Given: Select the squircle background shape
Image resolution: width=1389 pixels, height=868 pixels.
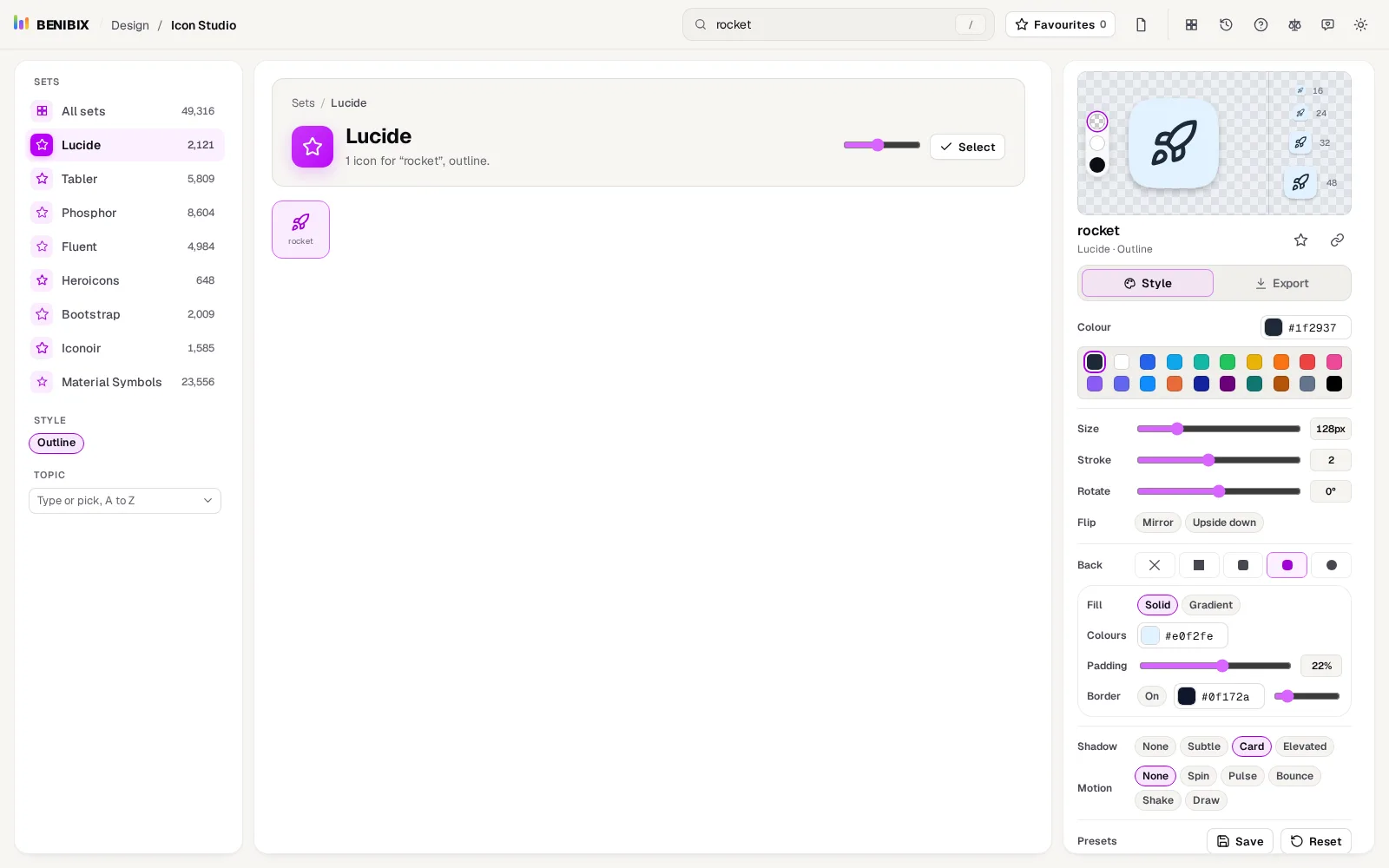Looking at the screenshot, I should click(1287, 565).
